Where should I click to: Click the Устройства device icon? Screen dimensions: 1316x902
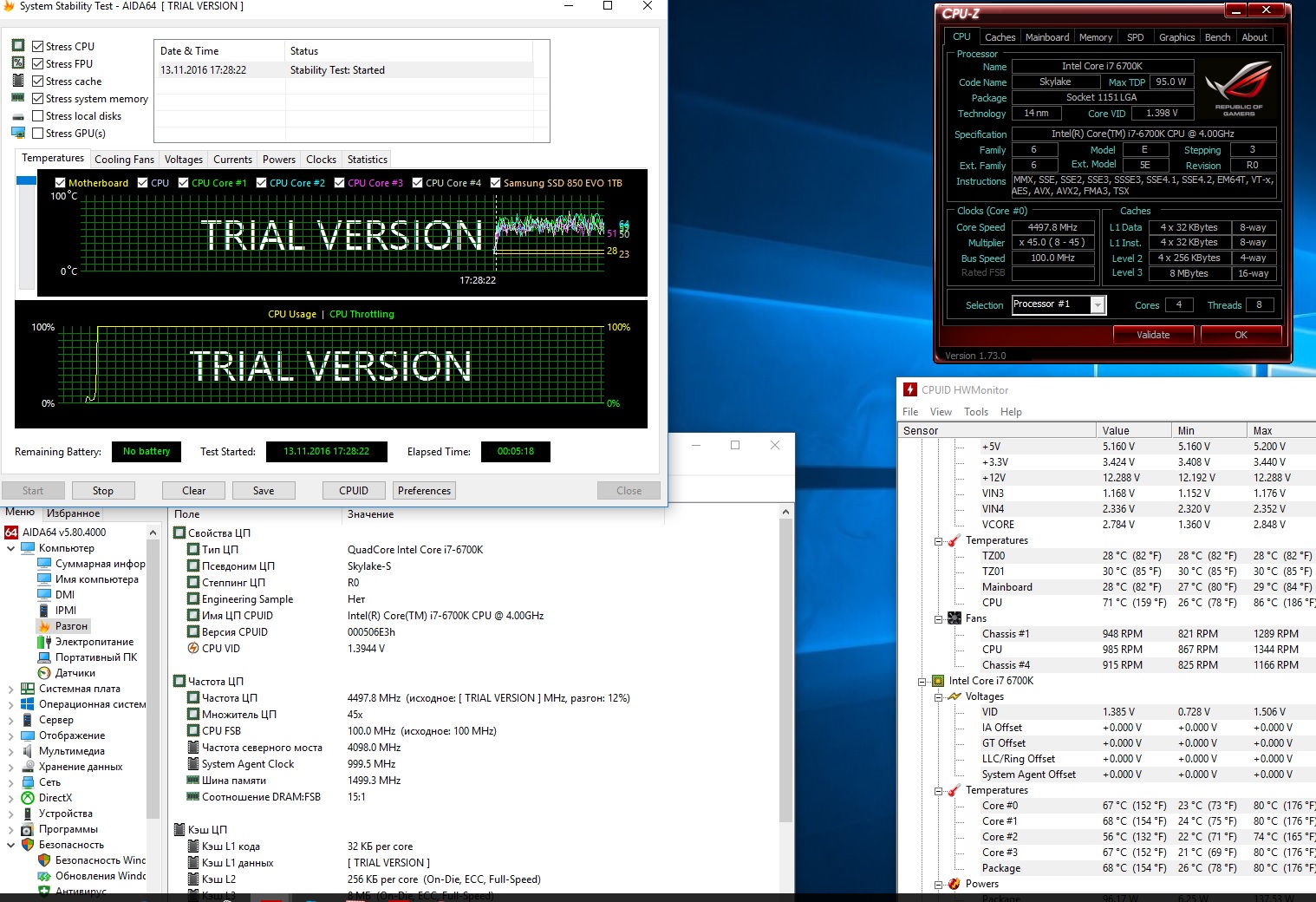[x=28, y=814]
